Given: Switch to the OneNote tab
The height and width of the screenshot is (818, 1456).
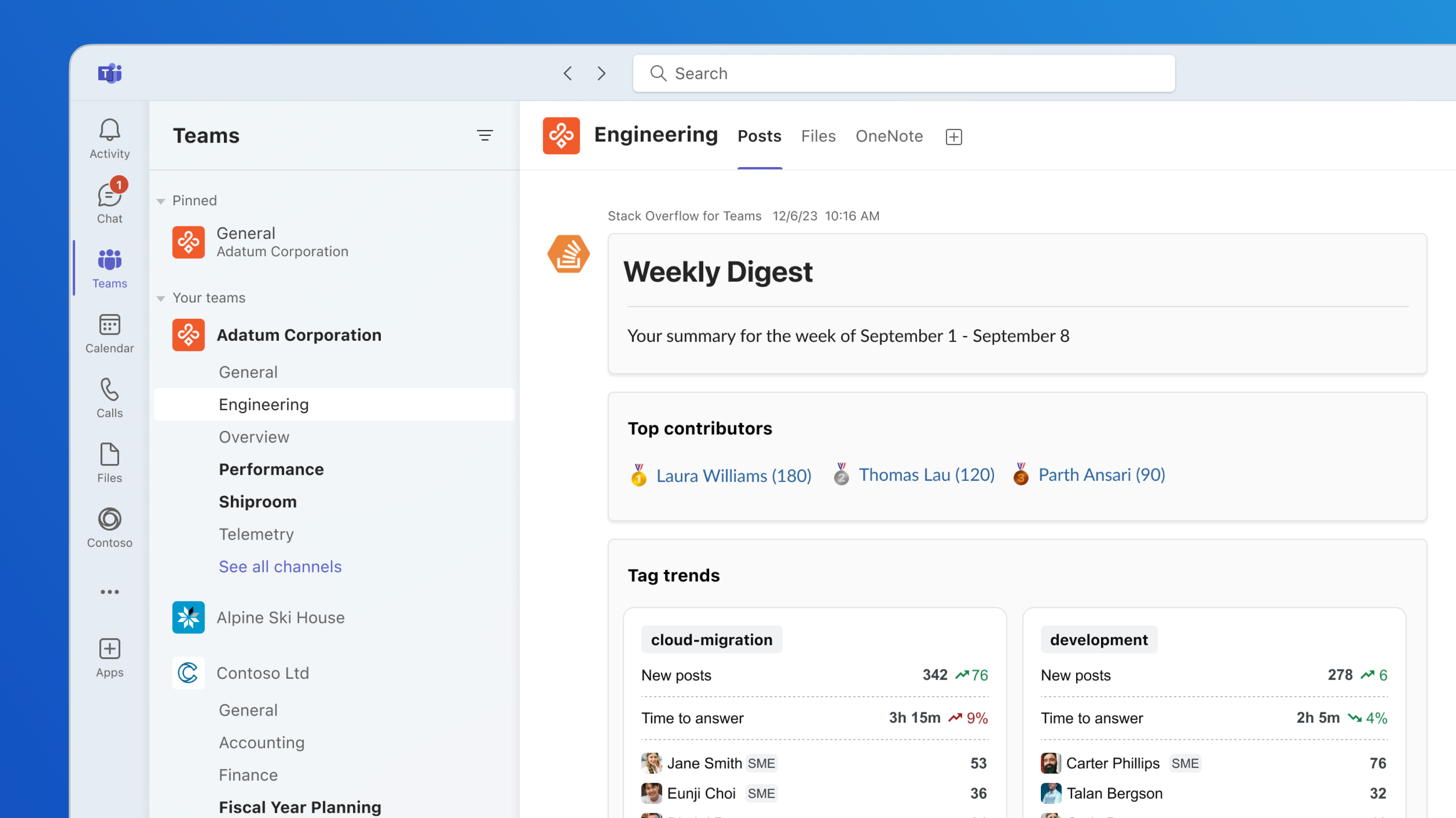Looking at the screenshot, I should pos(889,136).
